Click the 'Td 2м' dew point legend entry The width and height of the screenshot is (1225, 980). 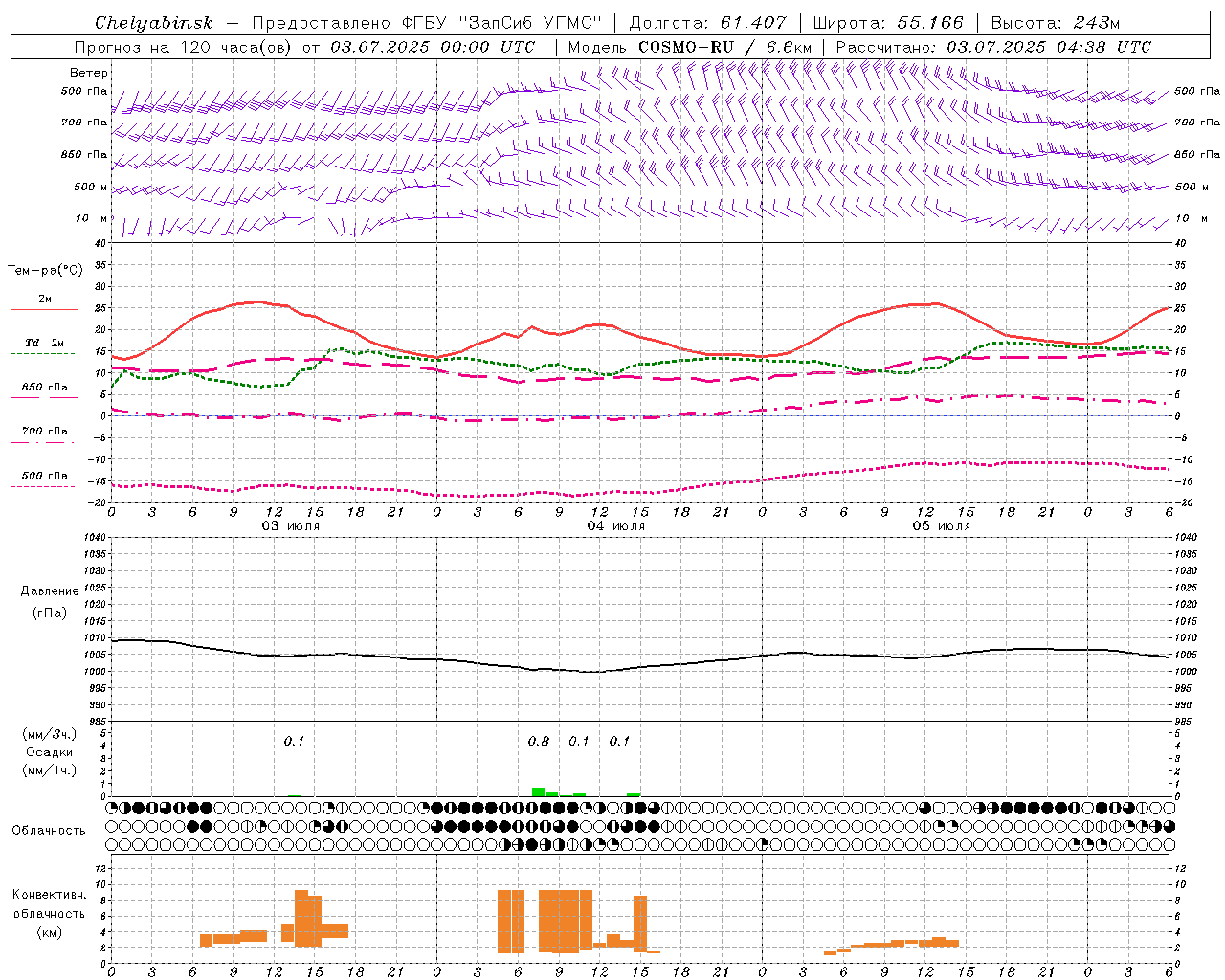pos(44,343)
